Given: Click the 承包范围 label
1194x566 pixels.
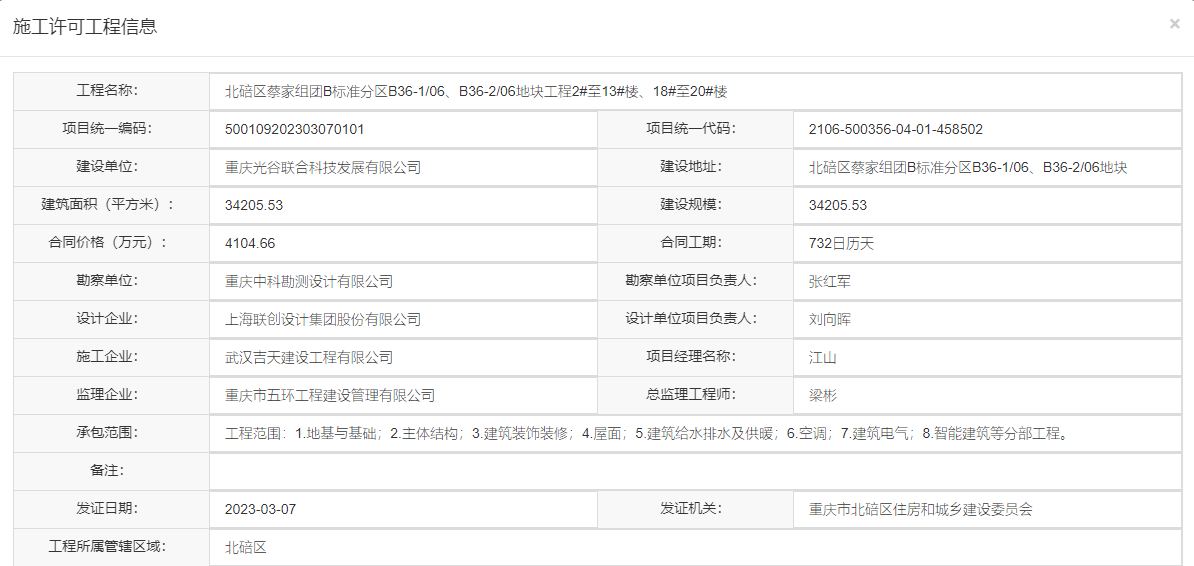Looking at the screenshot, I should 107,433.
